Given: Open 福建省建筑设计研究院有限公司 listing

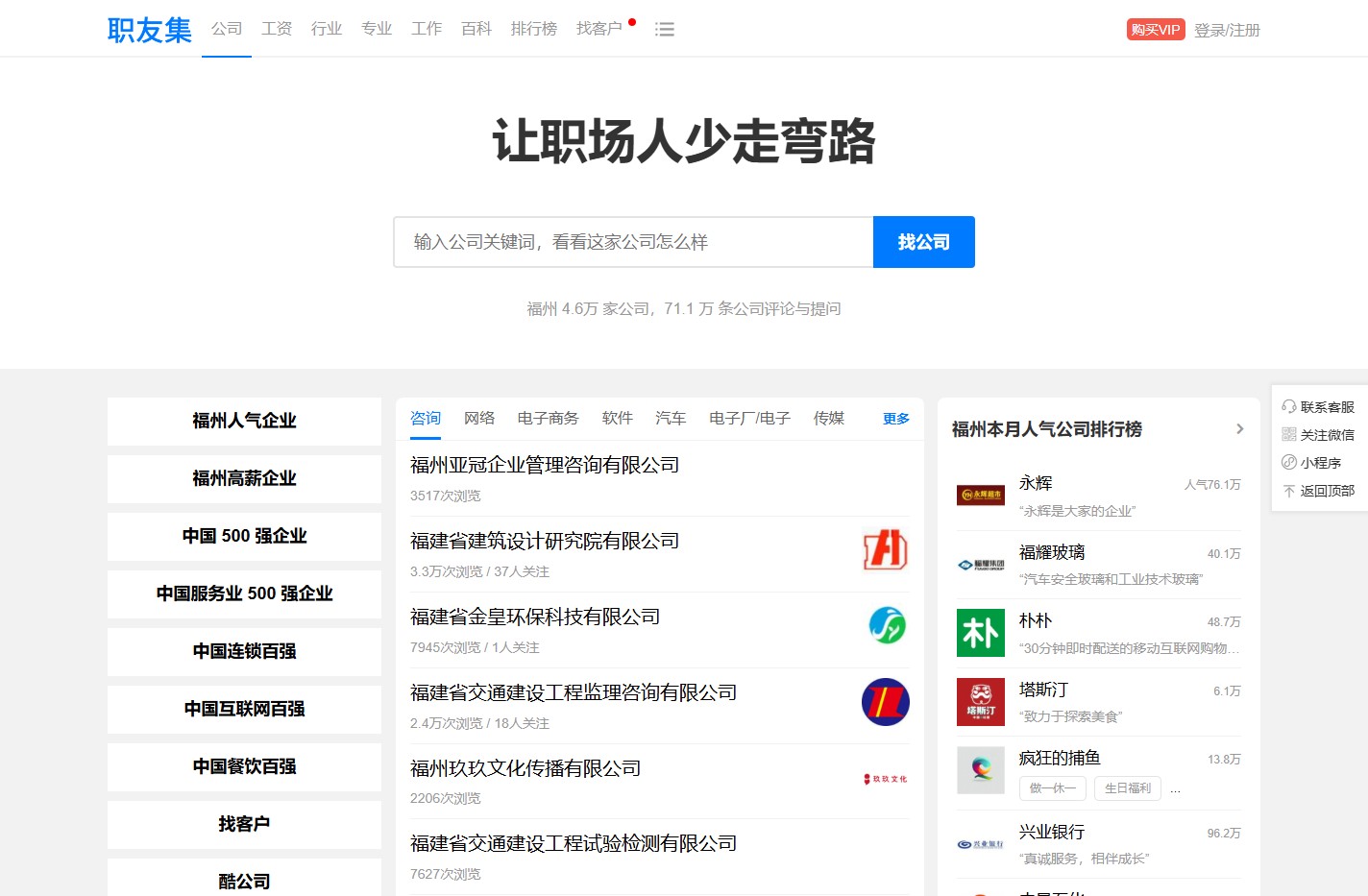Looking at the screenshot, I should click(x=545, y=541).
